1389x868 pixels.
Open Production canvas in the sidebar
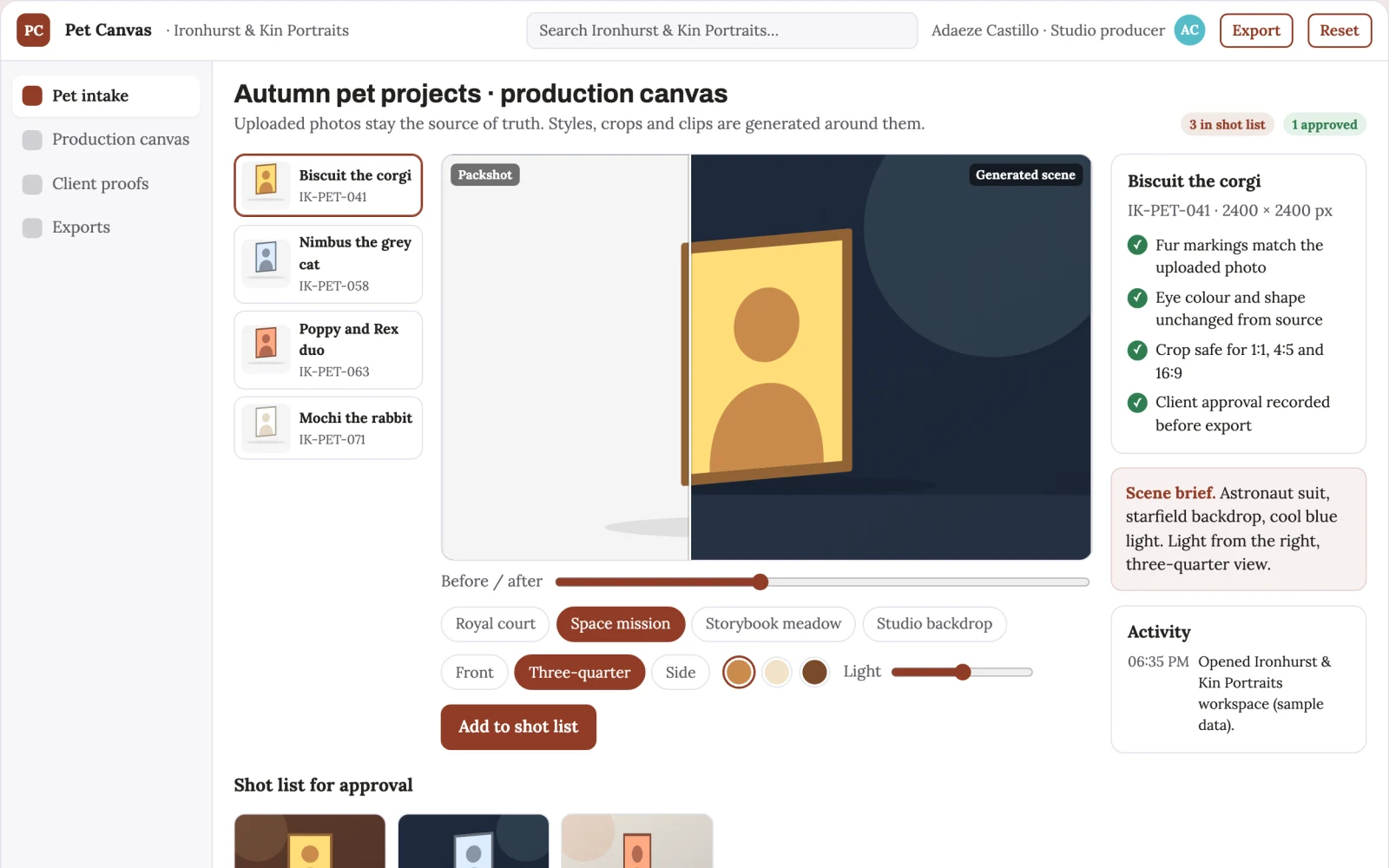(x=106, y=140)
